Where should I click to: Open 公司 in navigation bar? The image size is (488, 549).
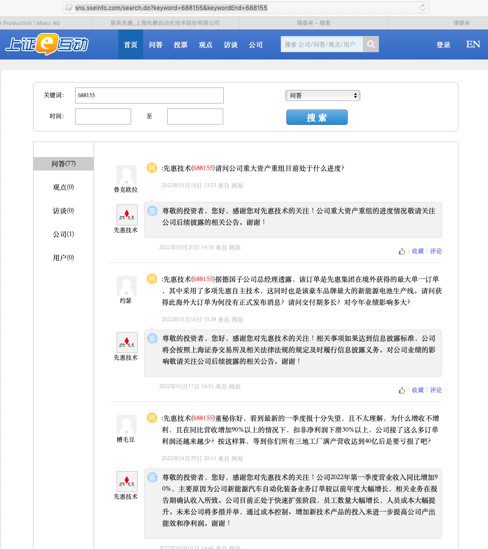[x=256, y=44]
